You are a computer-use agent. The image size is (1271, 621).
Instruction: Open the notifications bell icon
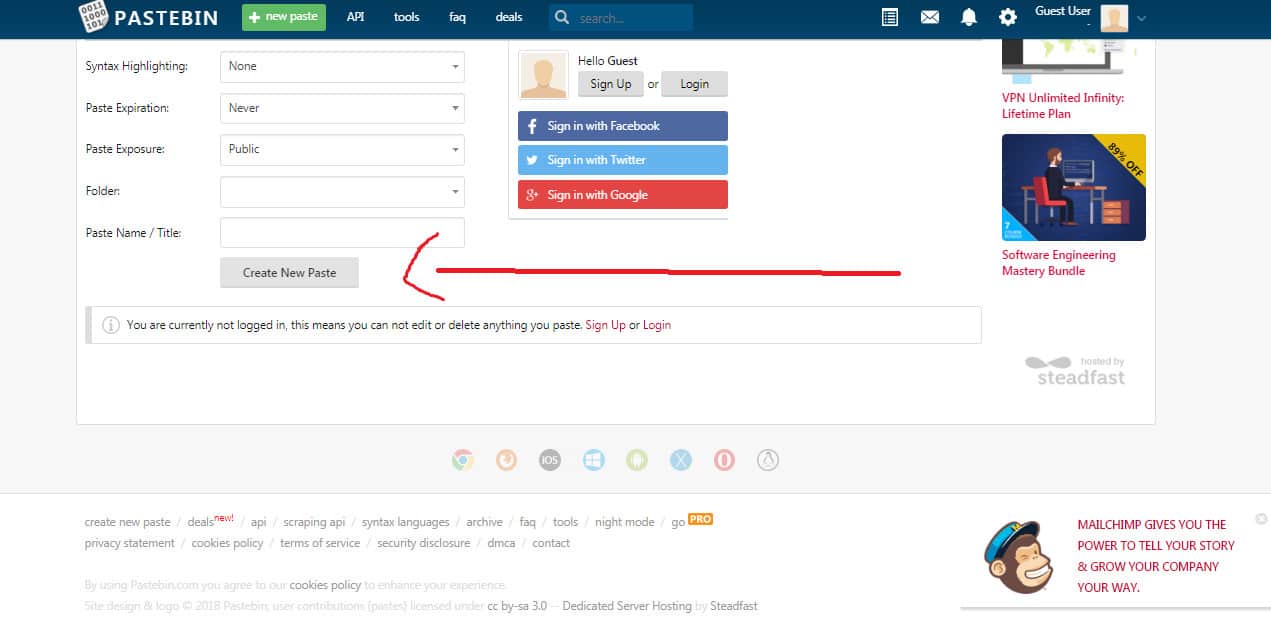click(x=968, y=17)
